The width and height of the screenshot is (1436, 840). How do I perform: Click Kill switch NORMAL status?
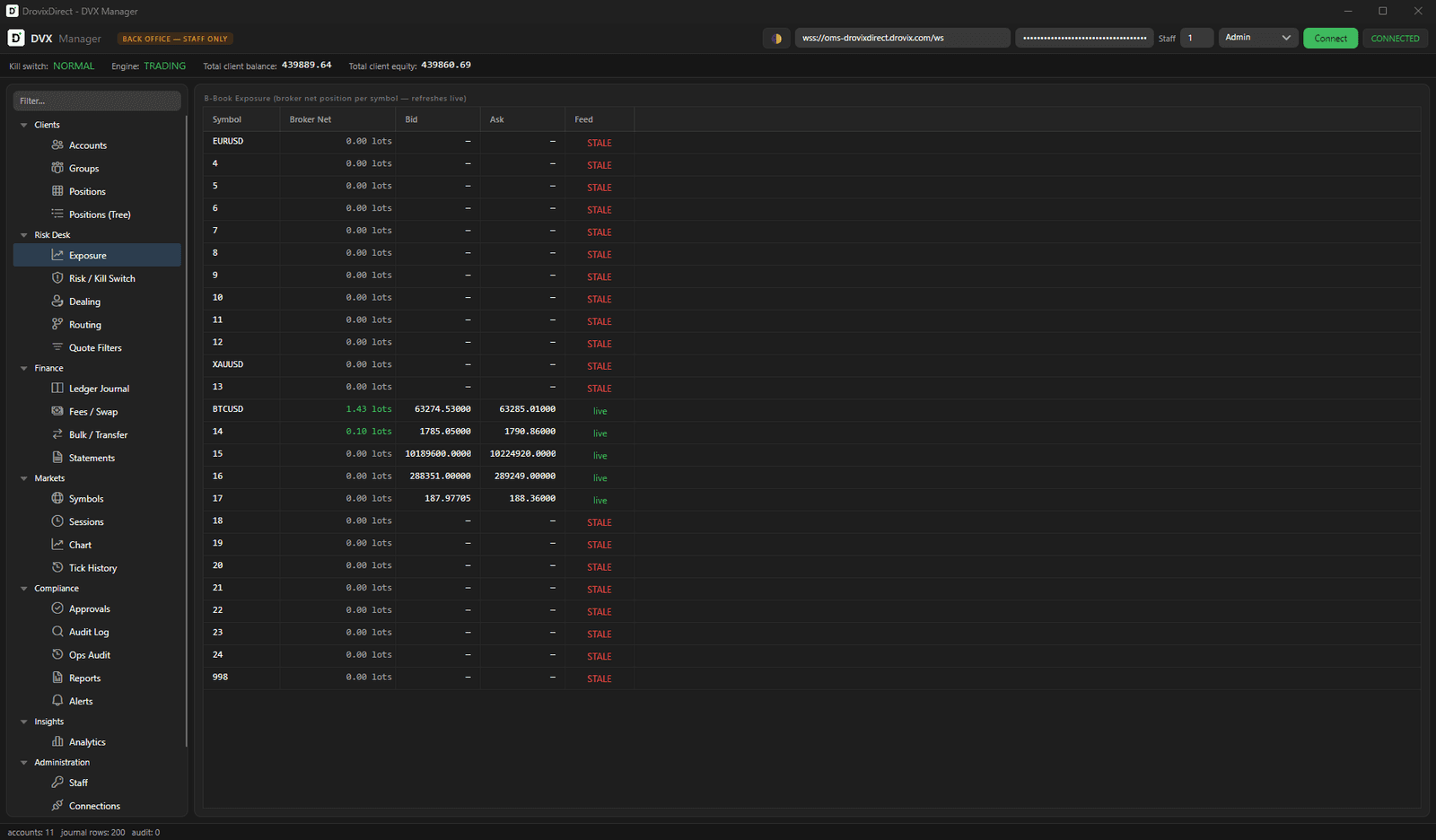coord(74,66)
